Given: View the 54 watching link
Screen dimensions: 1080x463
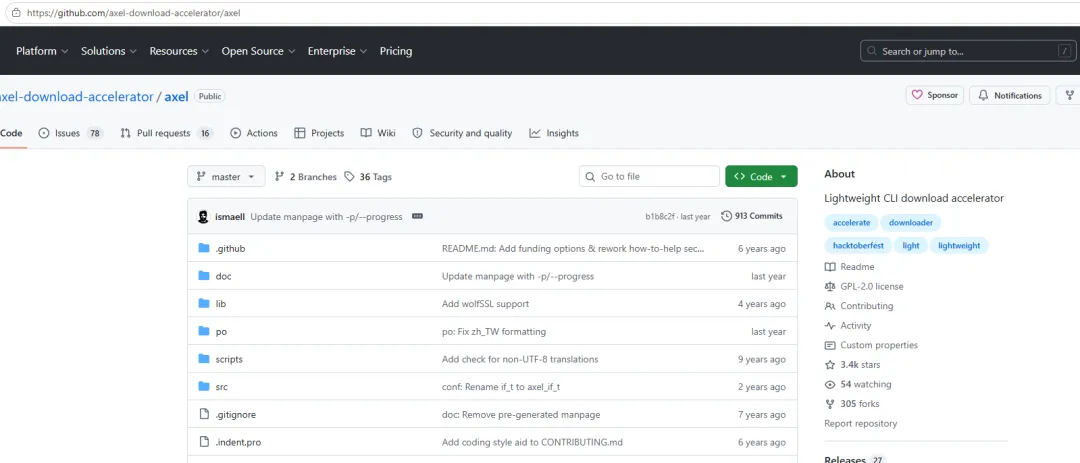Looking at the screenshot, I should 858,384.
